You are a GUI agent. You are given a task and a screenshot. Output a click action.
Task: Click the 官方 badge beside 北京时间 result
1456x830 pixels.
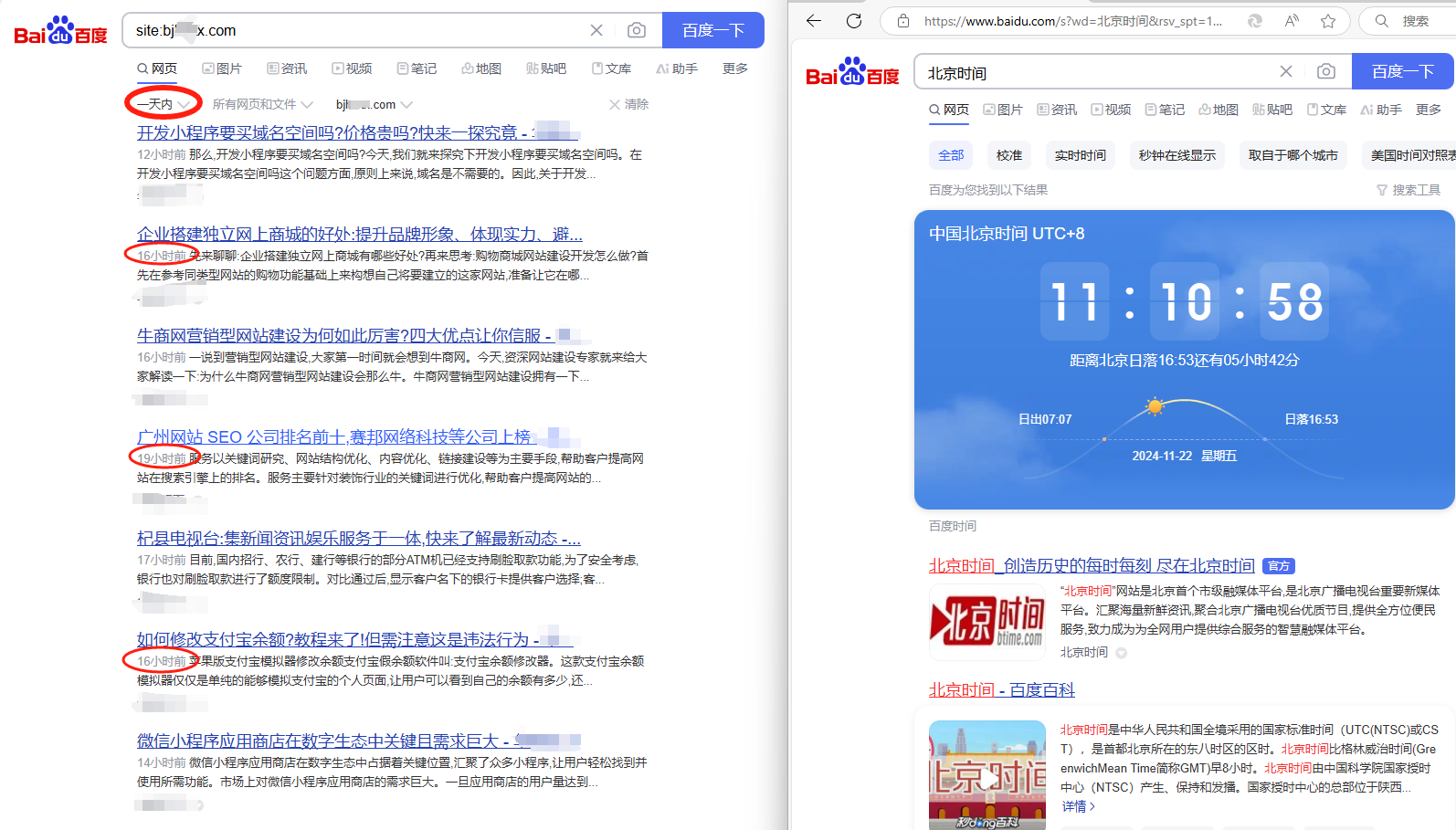(x=1279, y=566)
